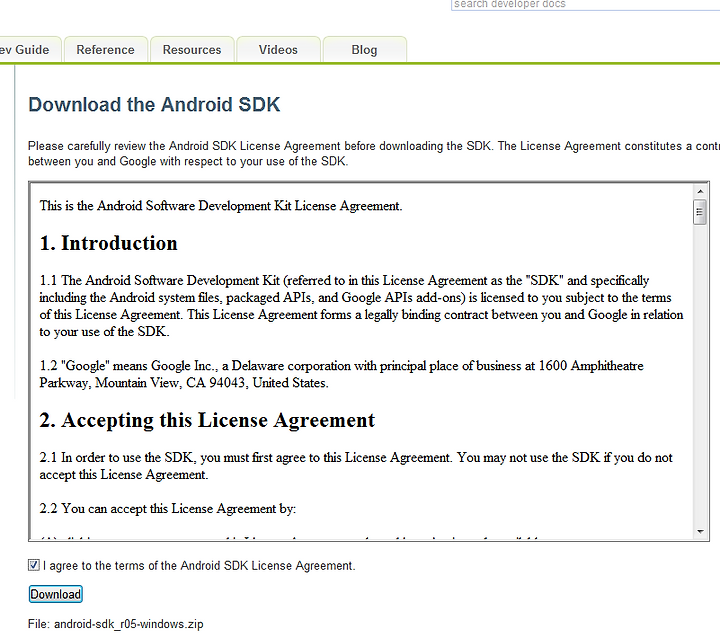Open the Resources tab
720x638 pixels.
(x=192, y=50)
